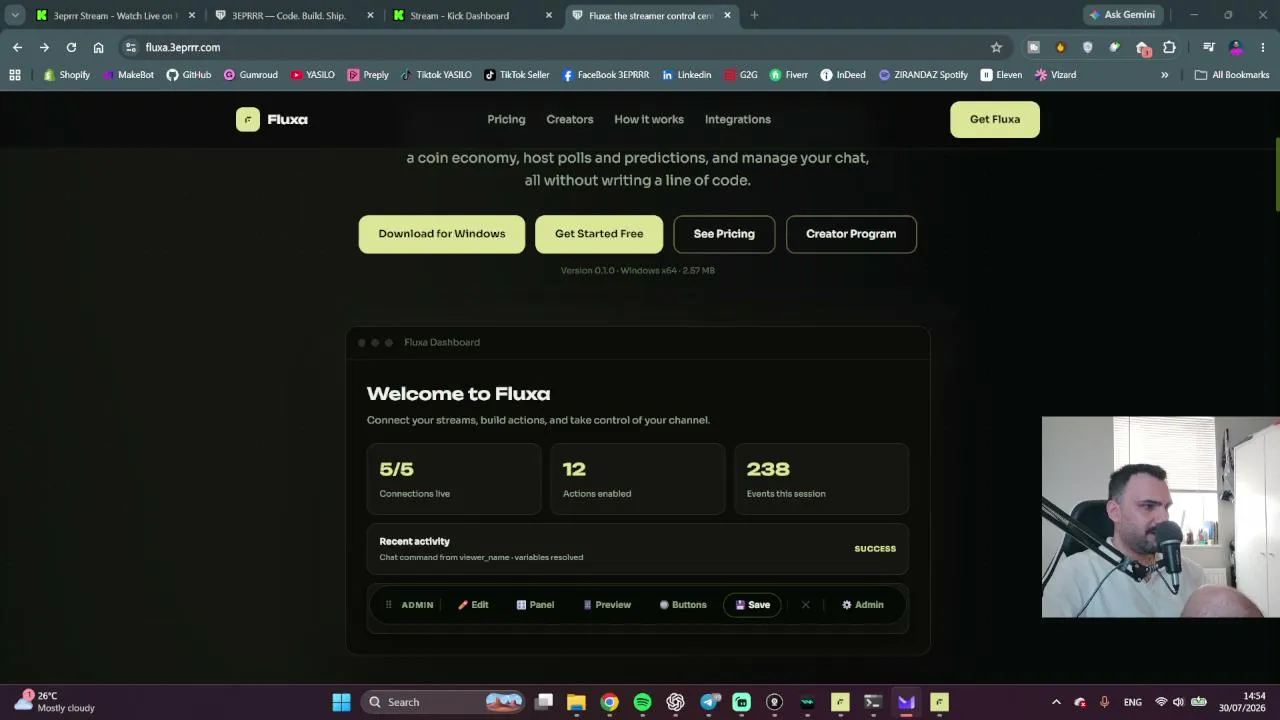
Task: Open the Integrations nav item
Action: [x=738, y=119]
